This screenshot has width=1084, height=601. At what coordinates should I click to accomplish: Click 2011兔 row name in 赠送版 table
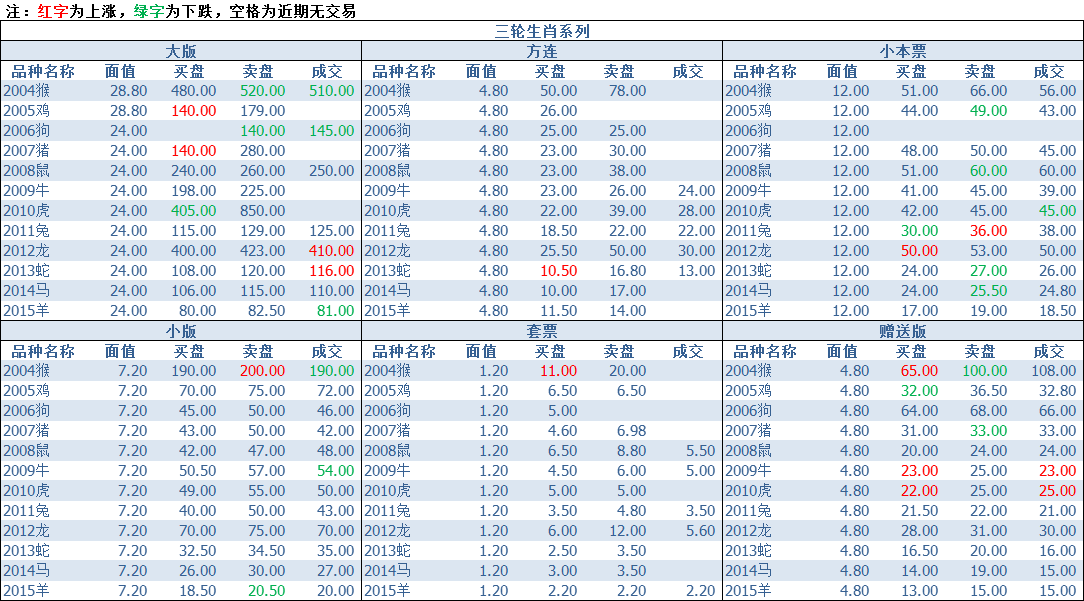749,511
